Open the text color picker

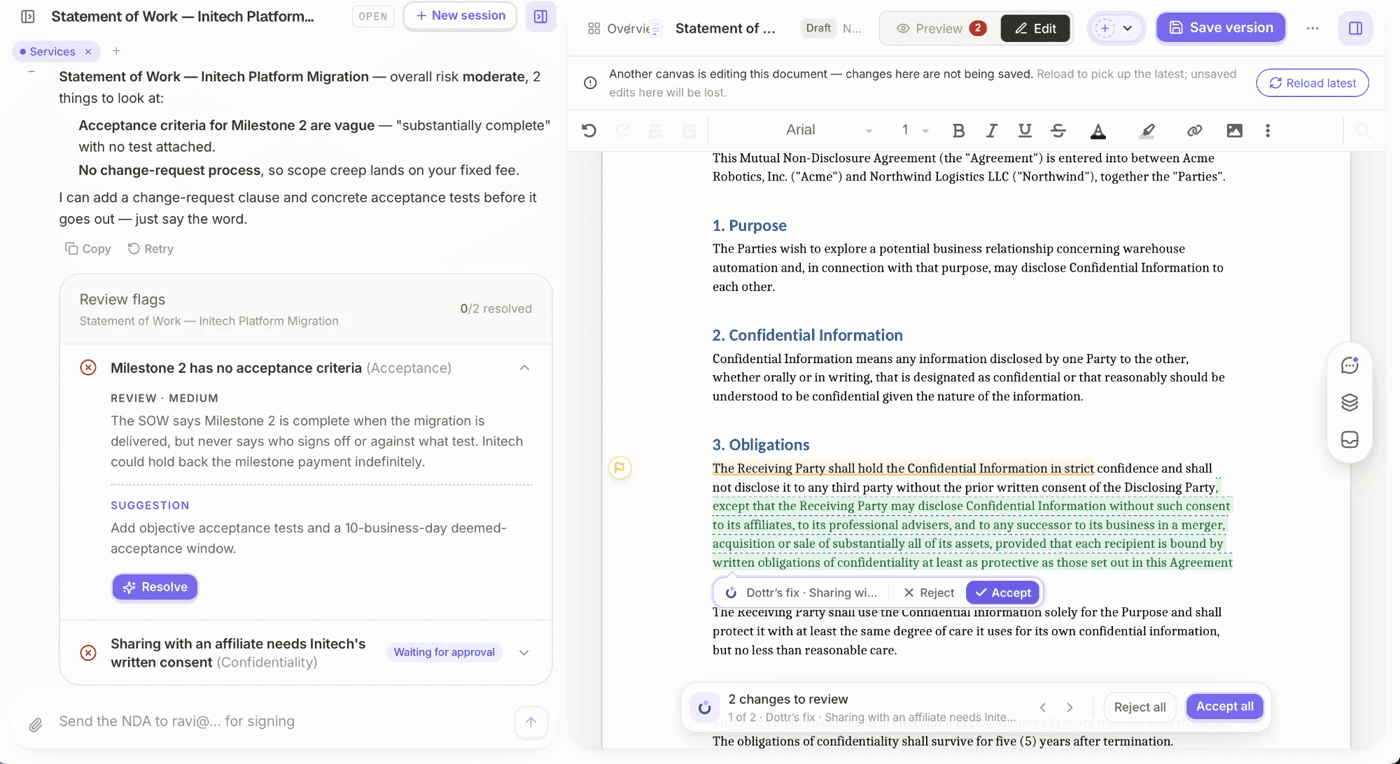coord(1098,130)
